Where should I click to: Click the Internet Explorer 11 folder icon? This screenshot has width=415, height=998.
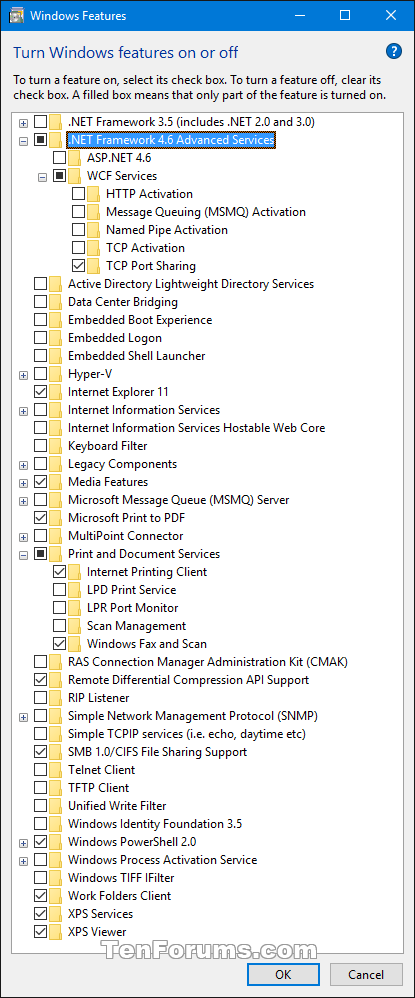coord(56,391)
